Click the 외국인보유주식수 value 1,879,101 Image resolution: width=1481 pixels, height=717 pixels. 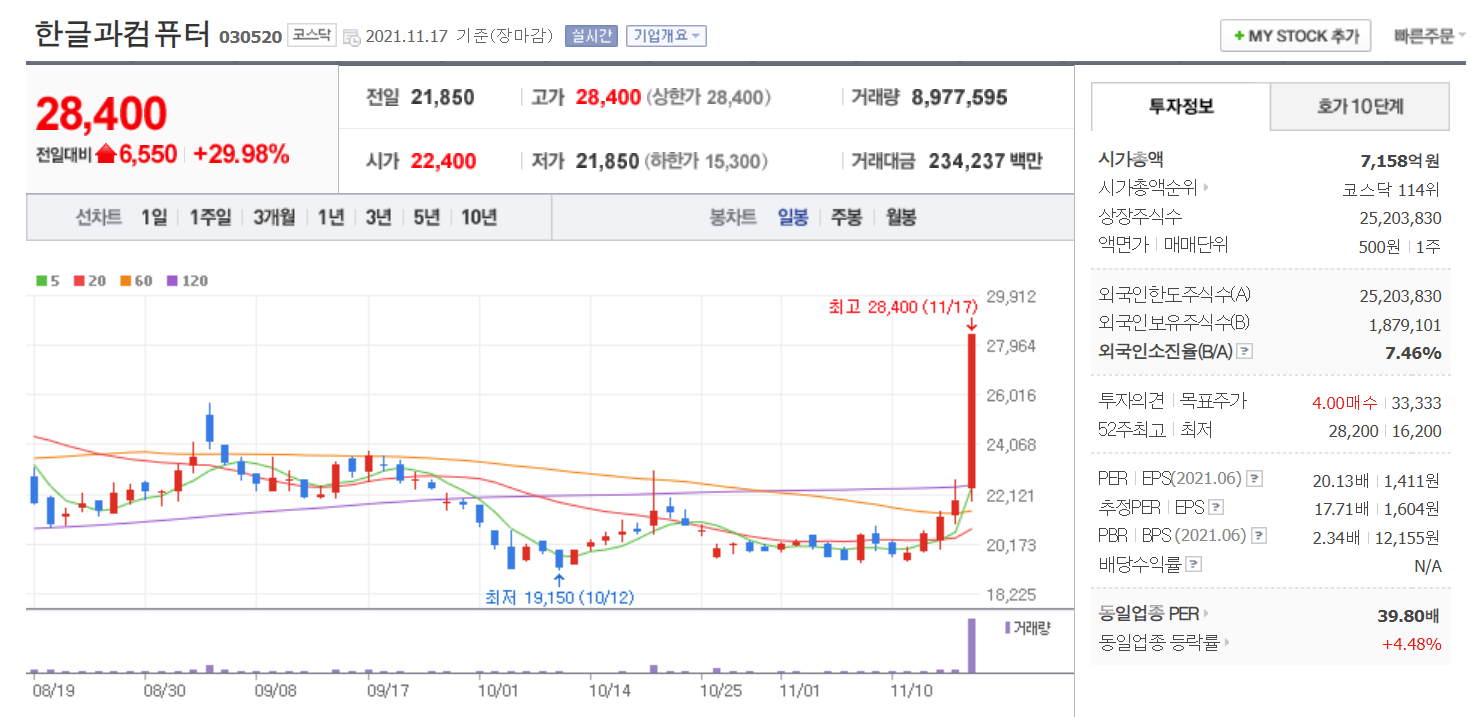pos(1405,324)
